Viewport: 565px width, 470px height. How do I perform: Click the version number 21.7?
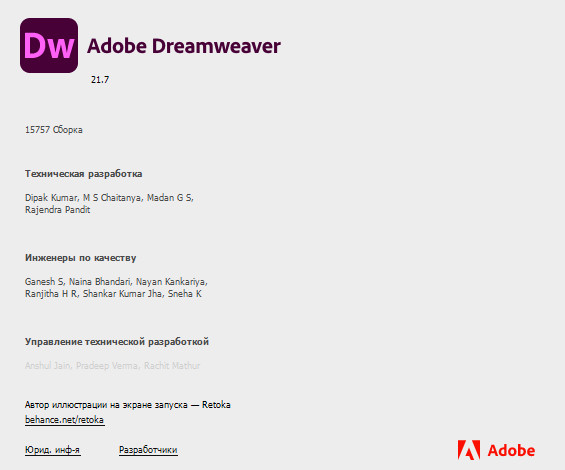100,80
